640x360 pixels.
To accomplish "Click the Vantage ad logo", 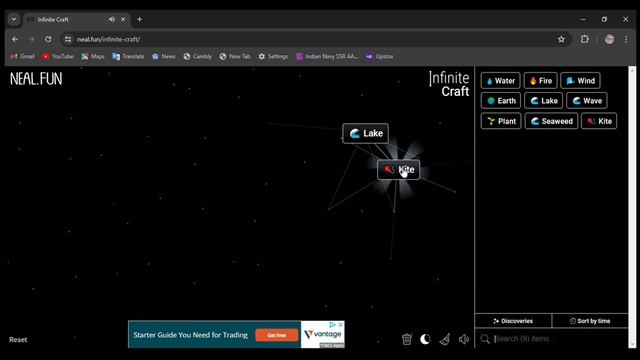I will click(322, 335).
